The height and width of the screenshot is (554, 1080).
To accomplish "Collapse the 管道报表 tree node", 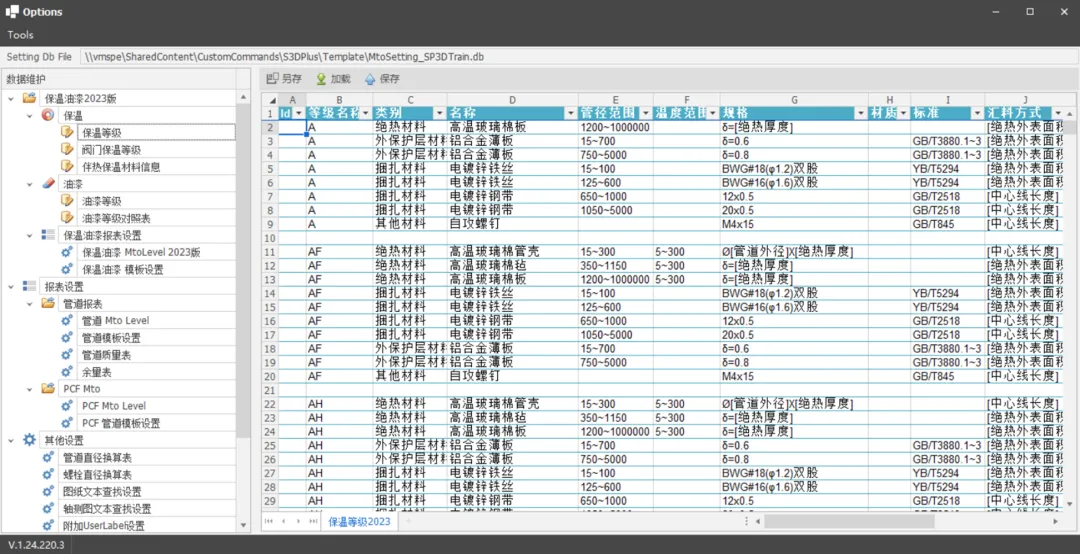I will point(30,304).
